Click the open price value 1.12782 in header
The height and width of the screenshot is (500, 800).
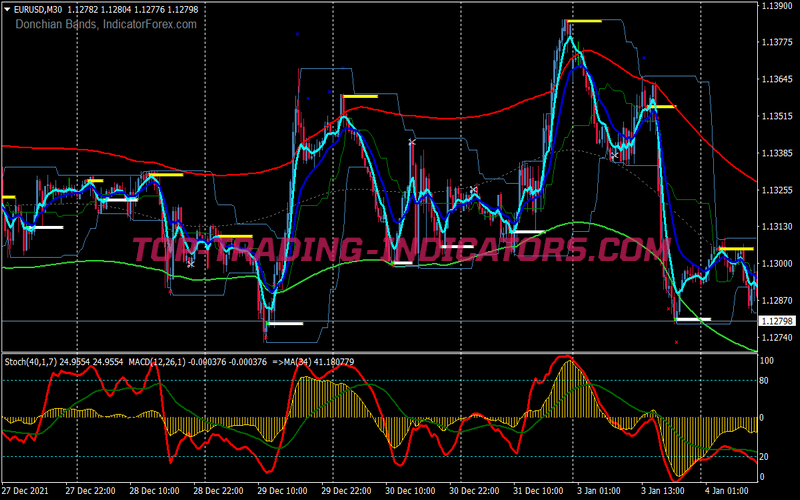tap(81, 9)
